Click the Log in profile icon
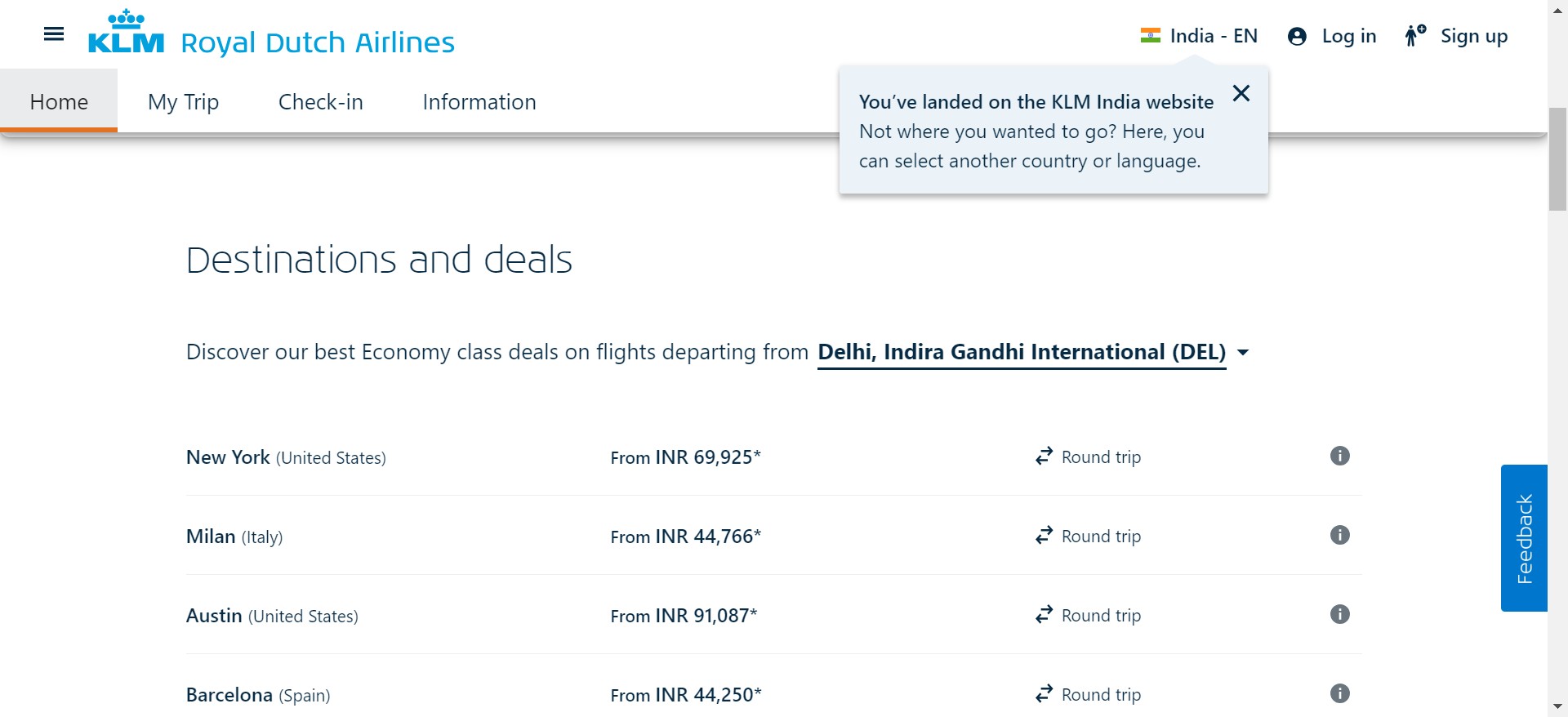Image resolution: width=1568 pixels, height=717 pixels. (1297, 37)
